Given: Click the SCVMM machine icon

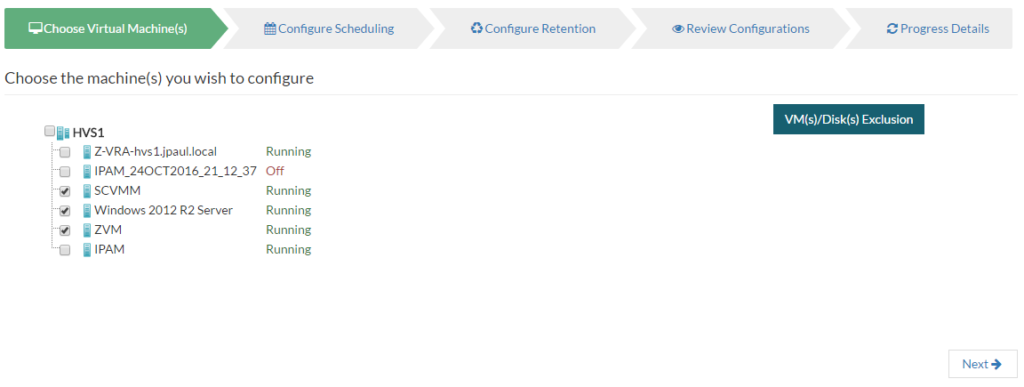Looking at the screenshot, I should [x=86, y=191].
